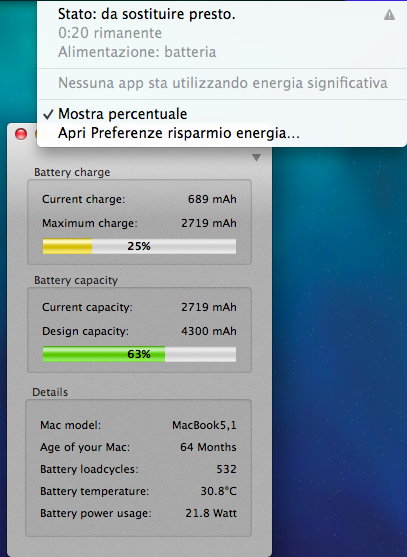Image resolution: width=407 pixels, height=557 pixels.
Task: Click the Details section heading
Action: [50, 392]
